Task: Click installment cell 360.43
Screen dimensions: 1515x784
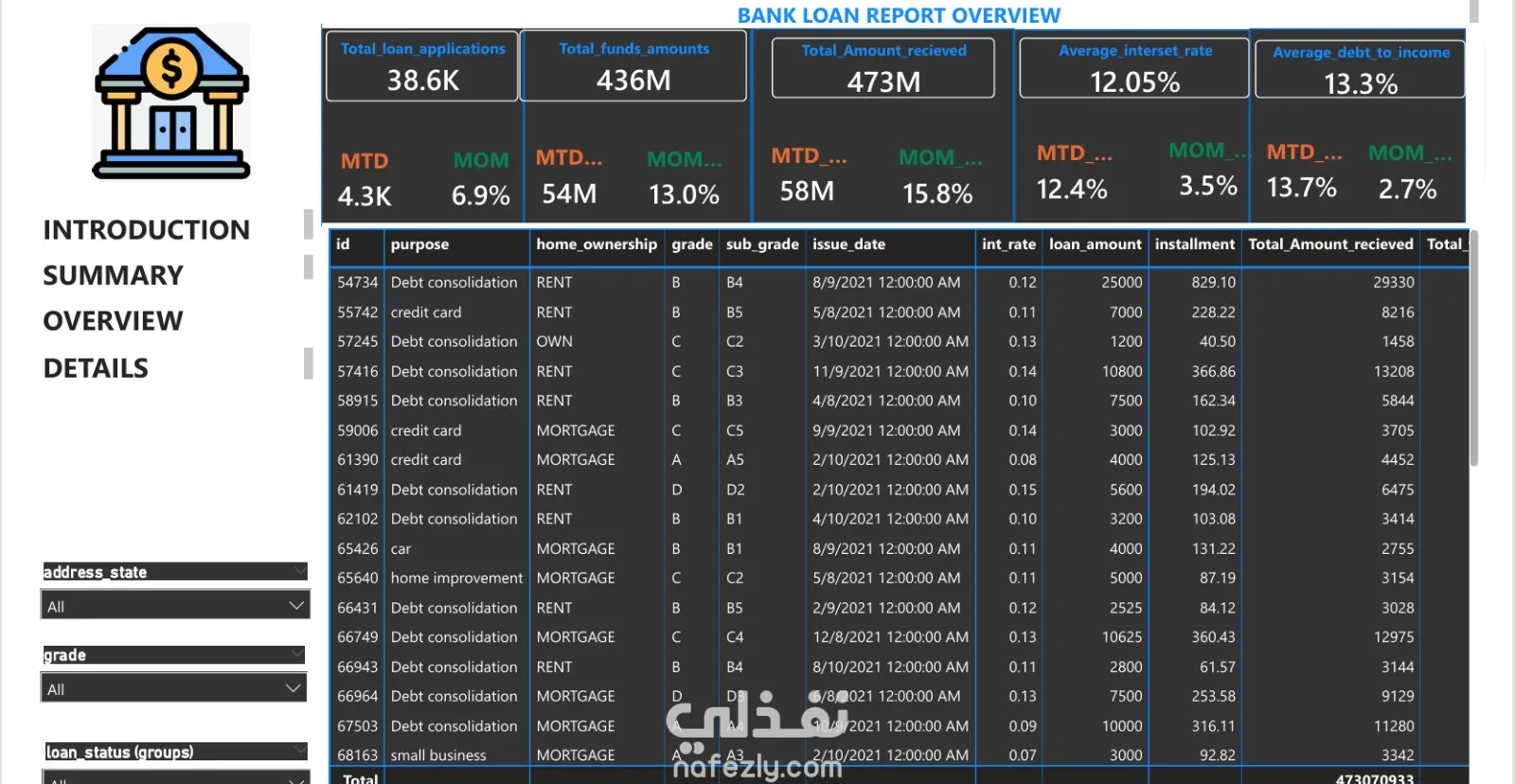Action: click(x=1213, y=637)
